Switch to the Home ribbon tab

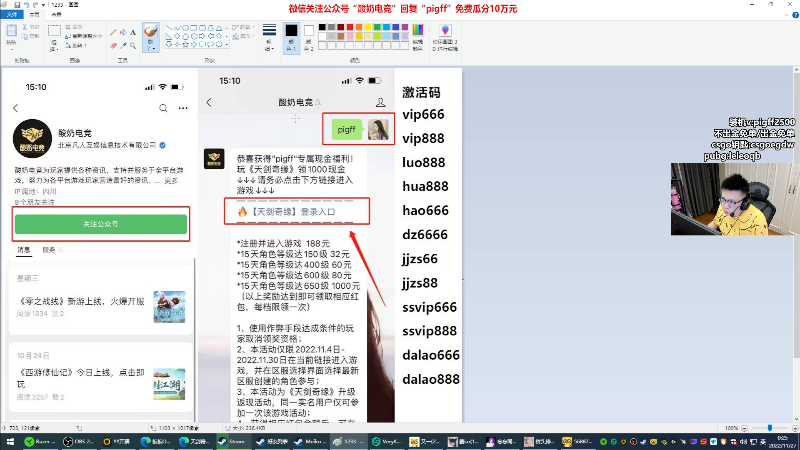[x=34, y=15]
